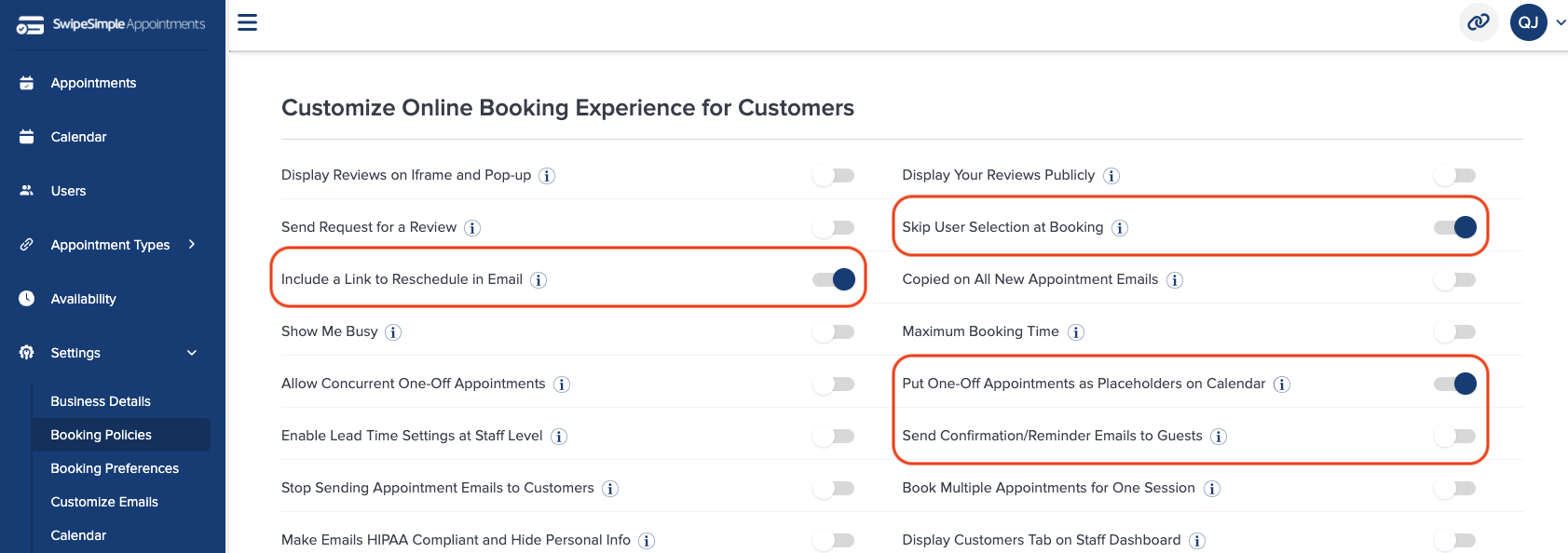Screen dimensions: 1568x553
Task: Click info icon for Enable Lead Time Settings
Action: coord(559,437)
